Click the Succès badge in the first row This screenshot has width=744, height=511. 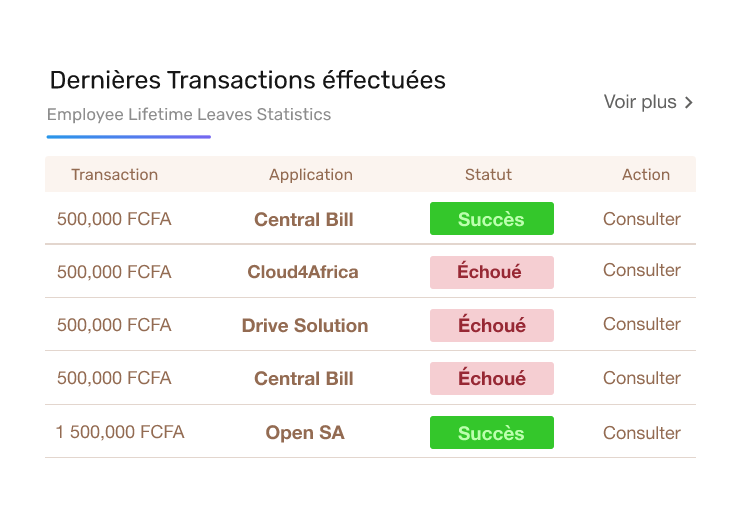click(491, 219)
